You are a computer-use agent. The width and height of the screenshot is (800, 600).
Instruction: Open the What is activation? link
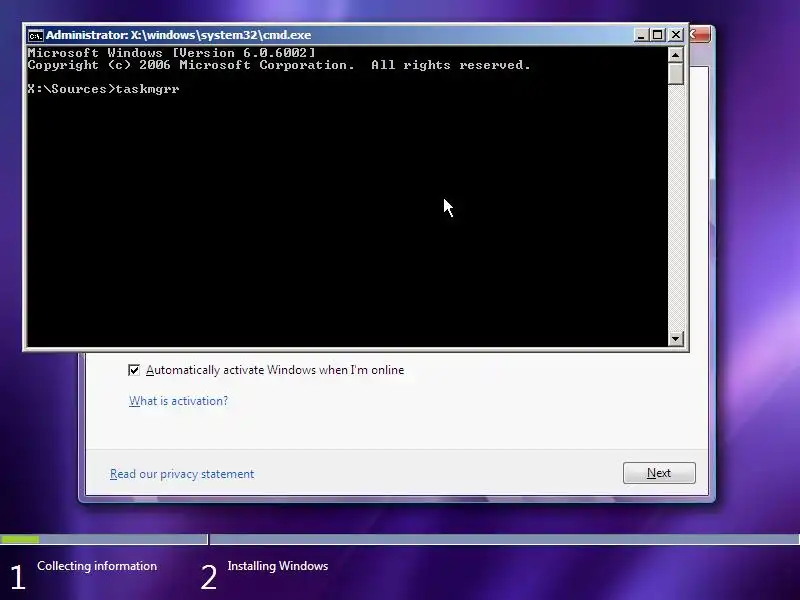[x=179, y=401]
